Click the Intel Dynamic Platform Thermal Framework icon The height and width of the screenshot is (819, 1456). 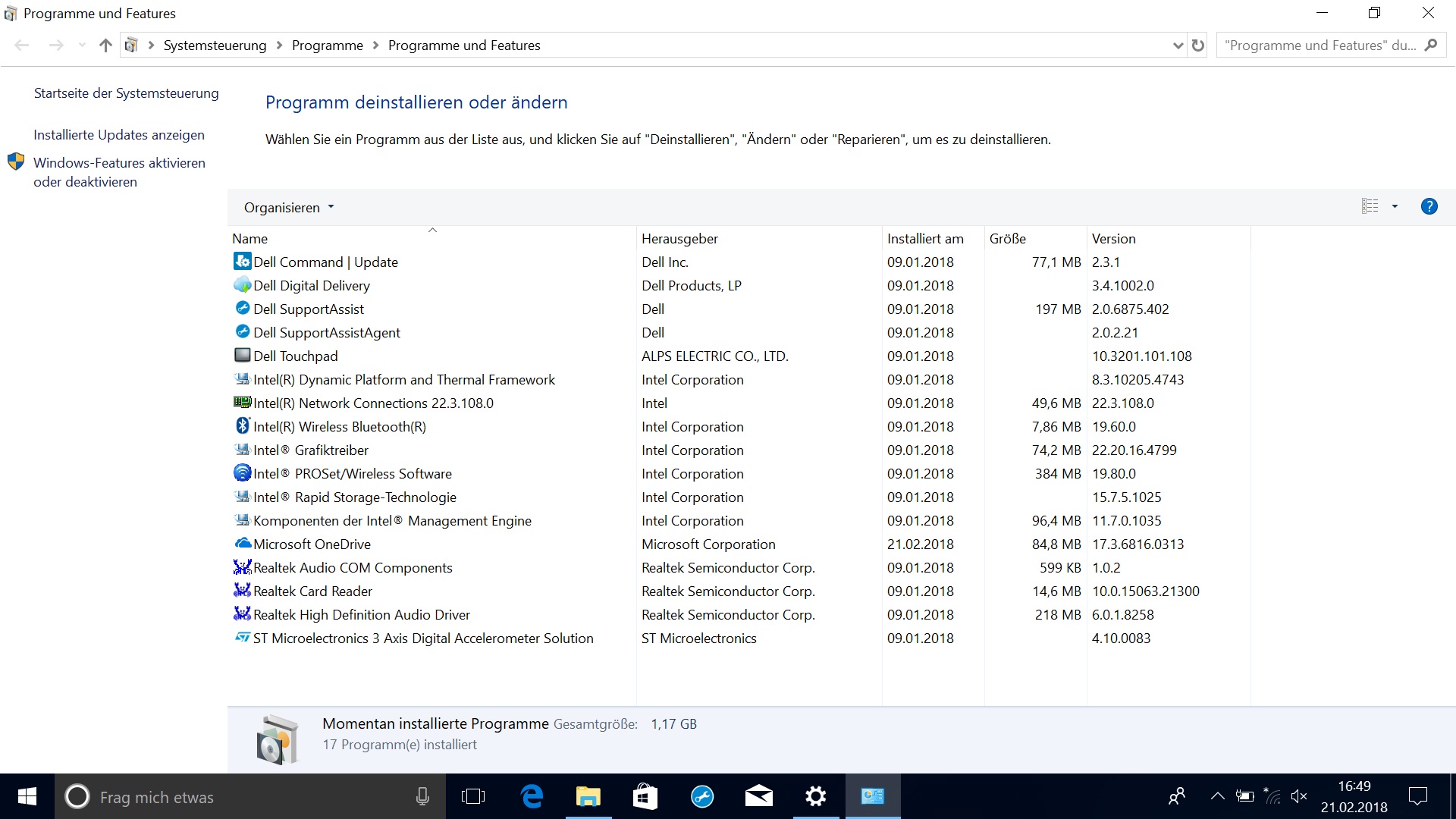coord(242,379)
